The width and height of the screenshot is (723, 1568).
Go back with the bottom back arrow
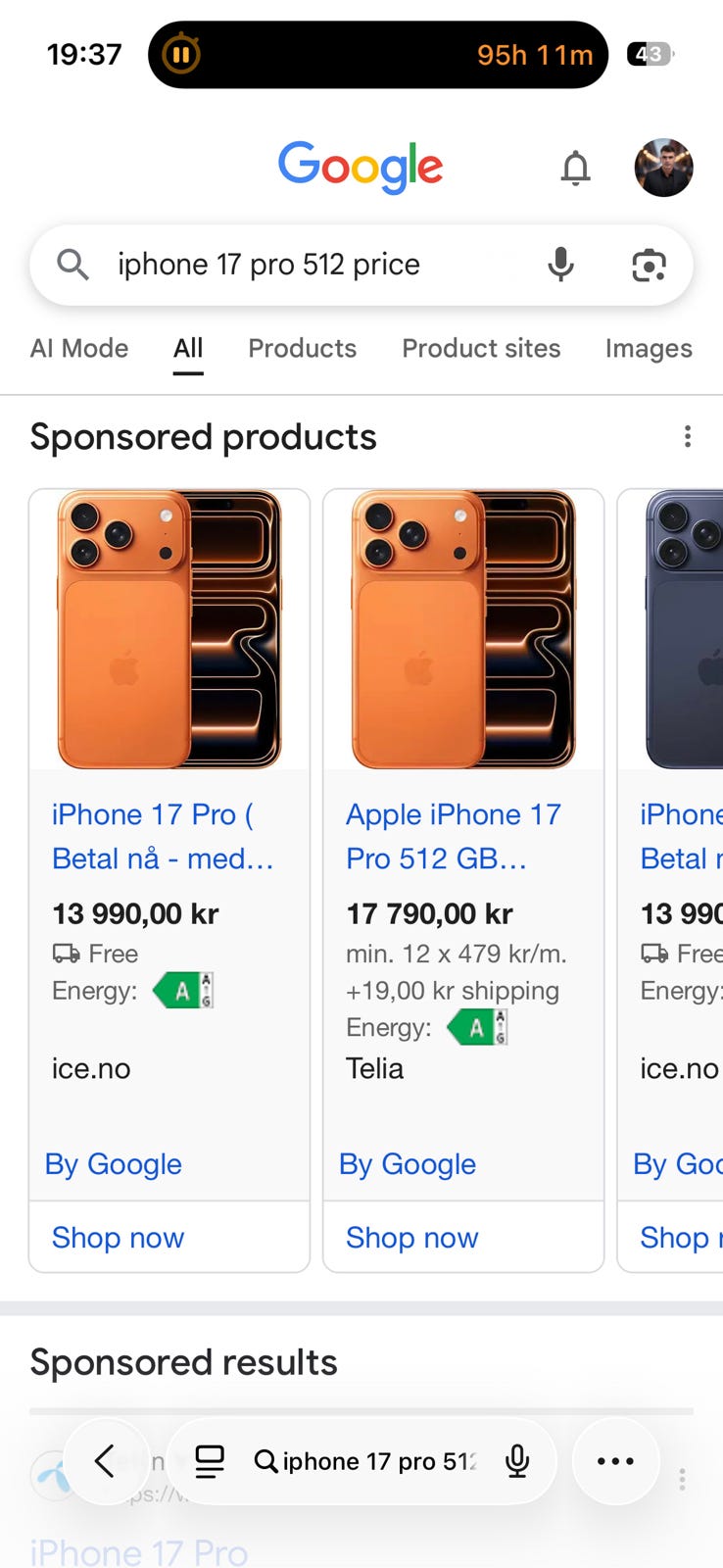click(106, 1461)
